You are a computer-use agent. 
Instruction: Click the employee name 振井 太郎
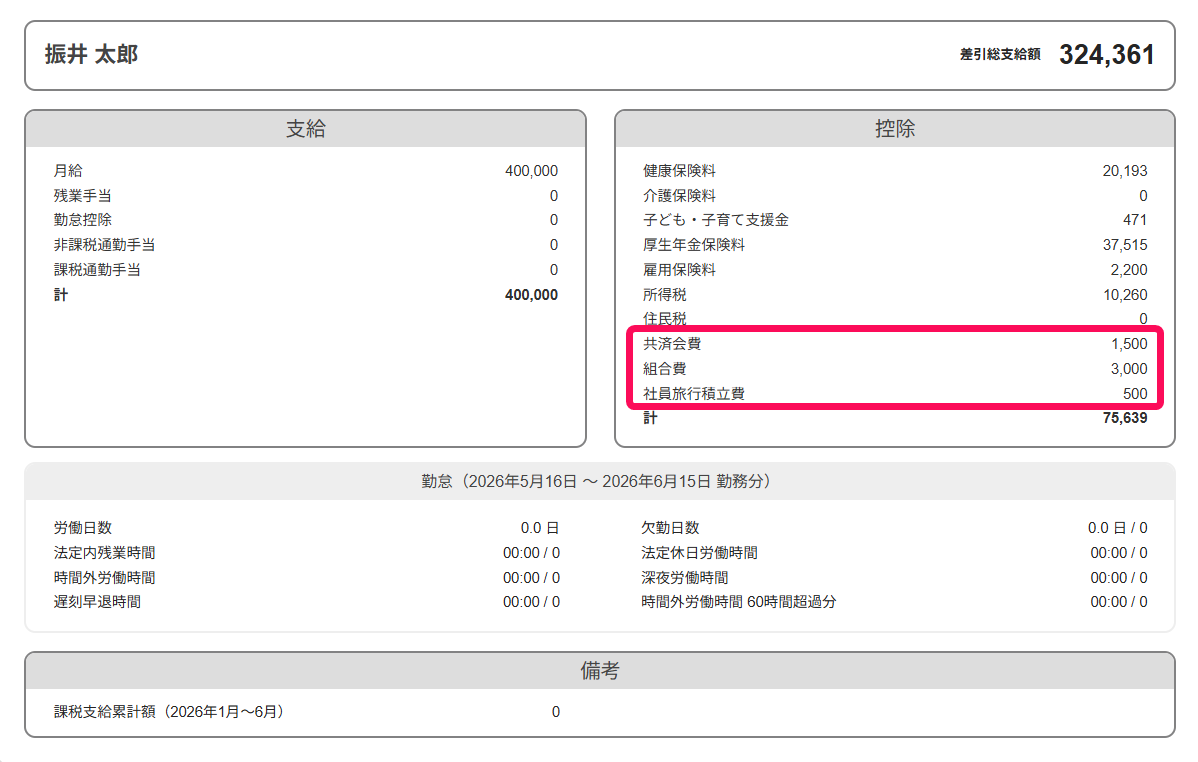pos(91,55)
